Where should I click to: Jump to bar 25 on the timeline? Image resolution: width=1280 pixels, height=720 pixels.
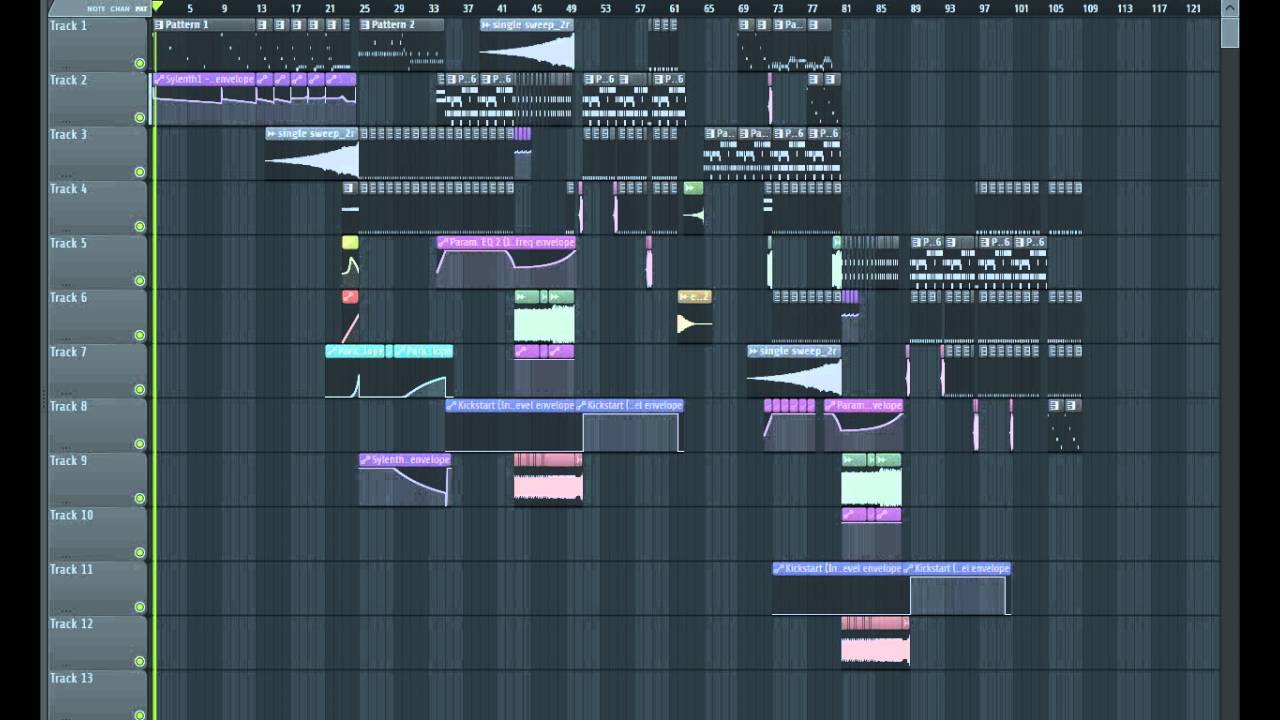click(365, 8)
